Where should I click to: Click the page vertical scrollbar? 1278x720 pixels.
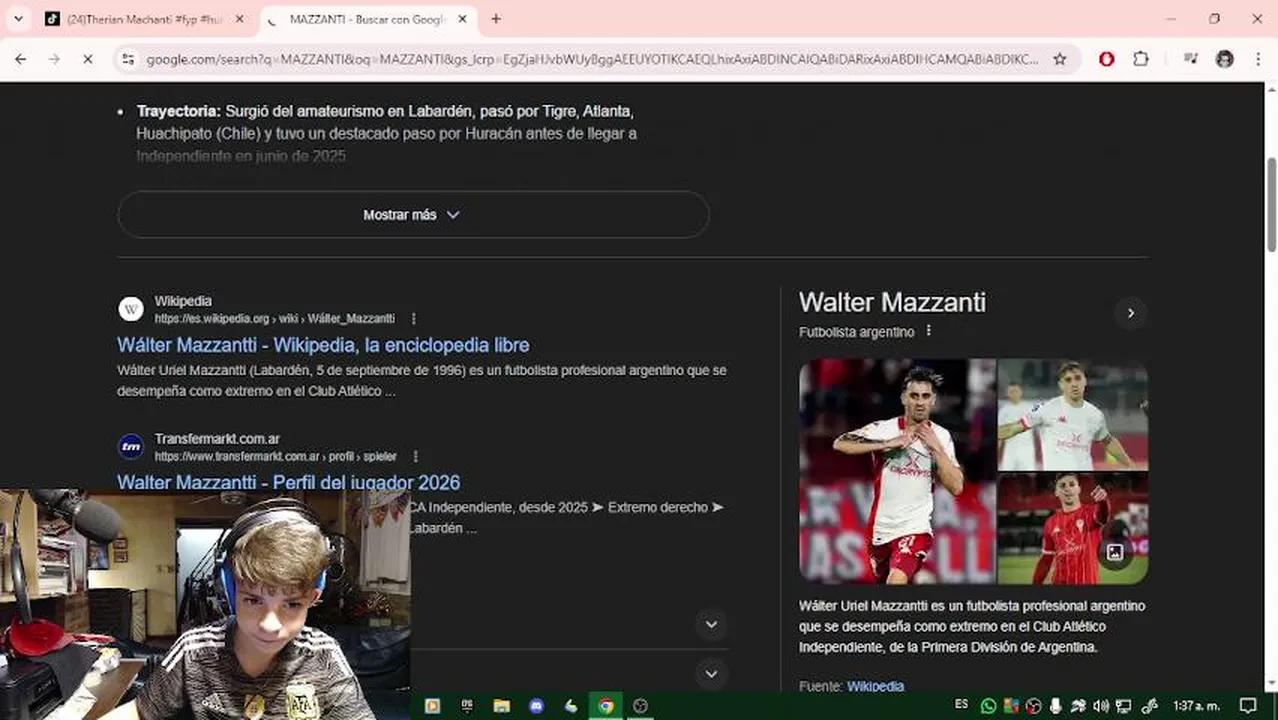(x=1272, y=204)
